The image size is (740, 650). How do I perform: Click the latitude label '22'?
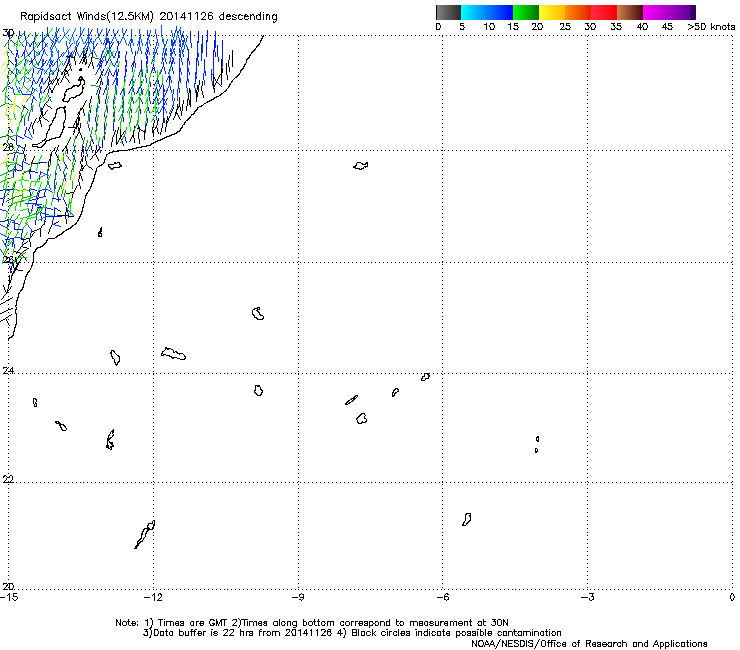[8, 479]
